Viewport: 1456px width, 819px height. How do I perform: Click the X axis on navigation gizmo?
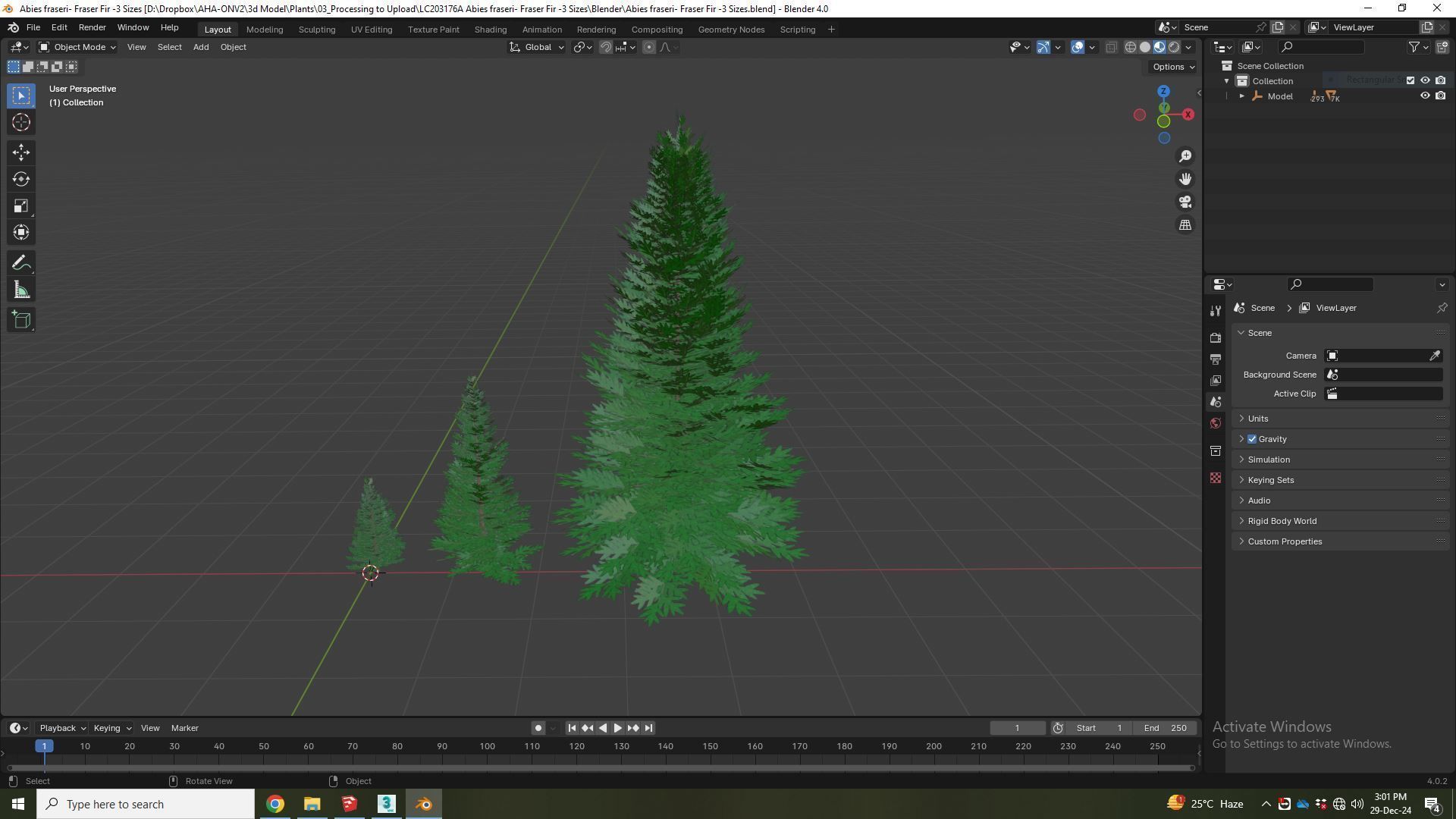(1188, 115)
